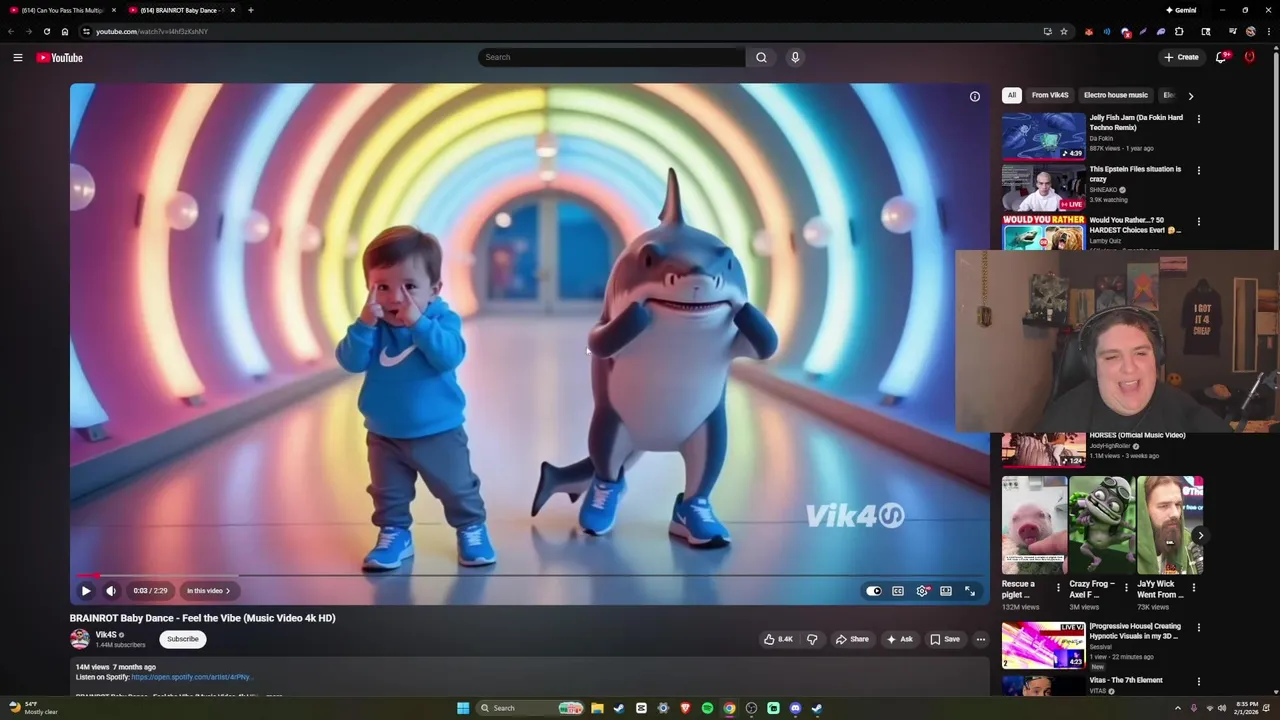This screenshot has width=1280, height=720.
Task: Open Progressive House Hypnotic Visuals thumbnail
Action: click(x=1044, y=645)
